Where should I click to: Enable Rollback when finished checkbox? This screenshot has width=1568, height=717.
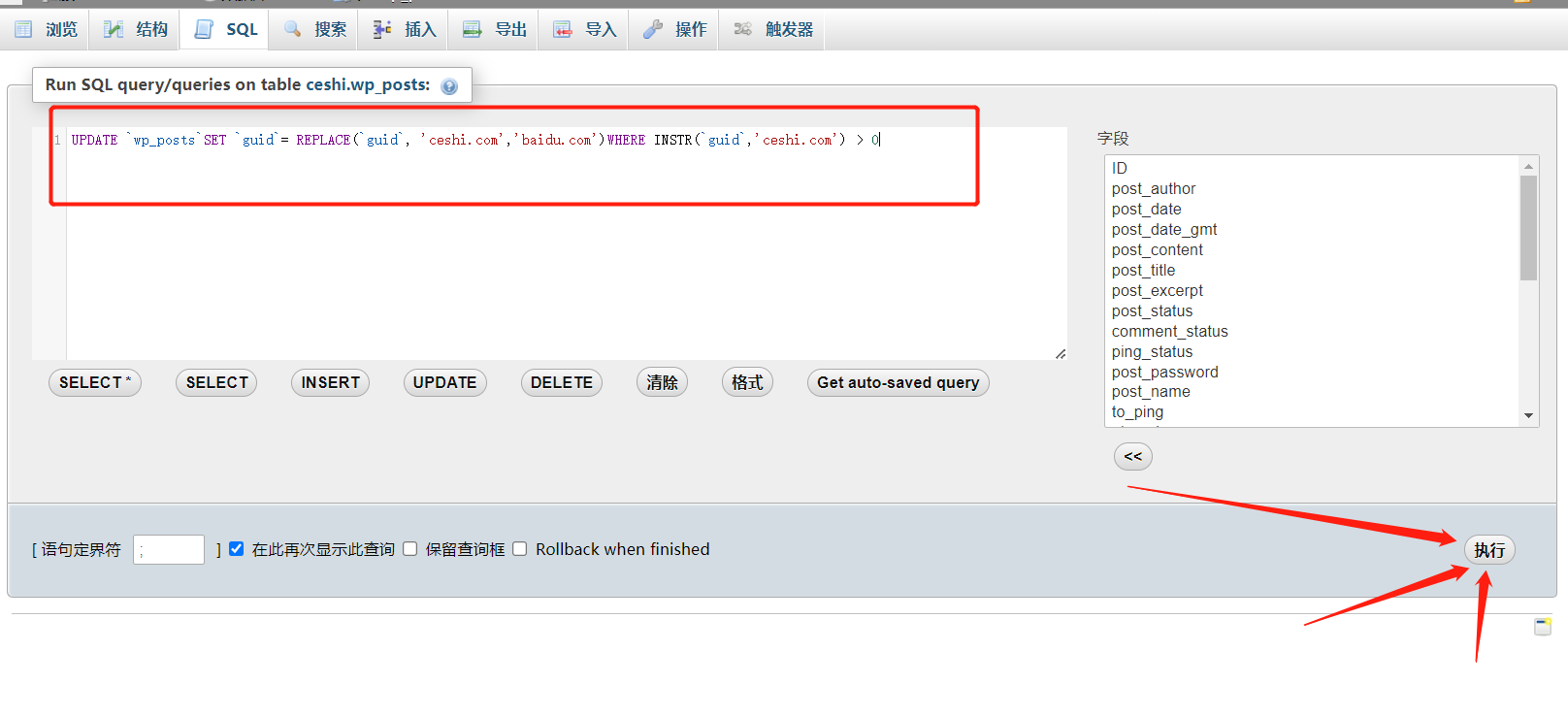[520, 549]
